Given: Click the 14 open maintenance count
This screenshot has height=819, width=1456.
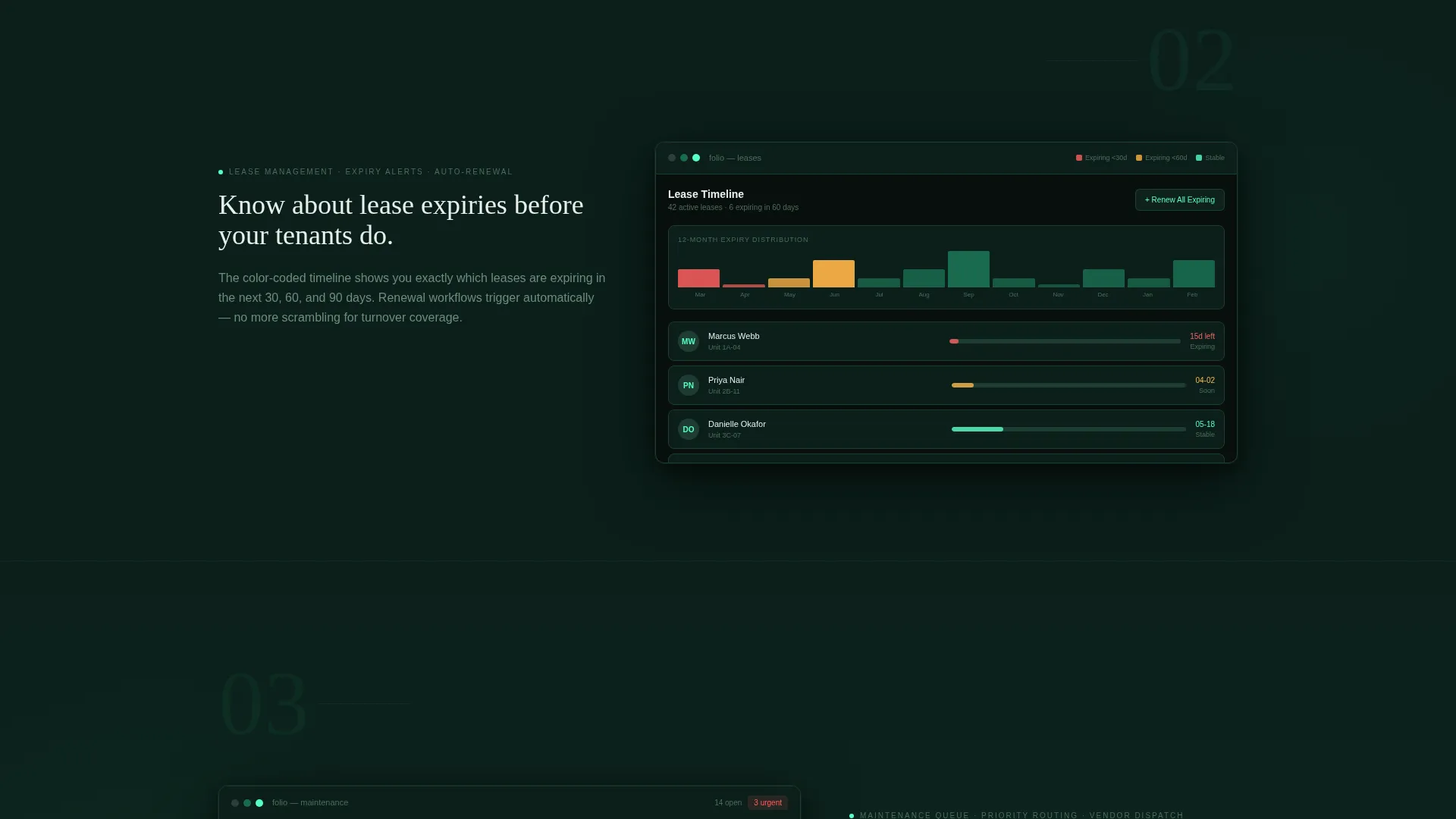Looking at the screenshot, I should coord(727,803).
